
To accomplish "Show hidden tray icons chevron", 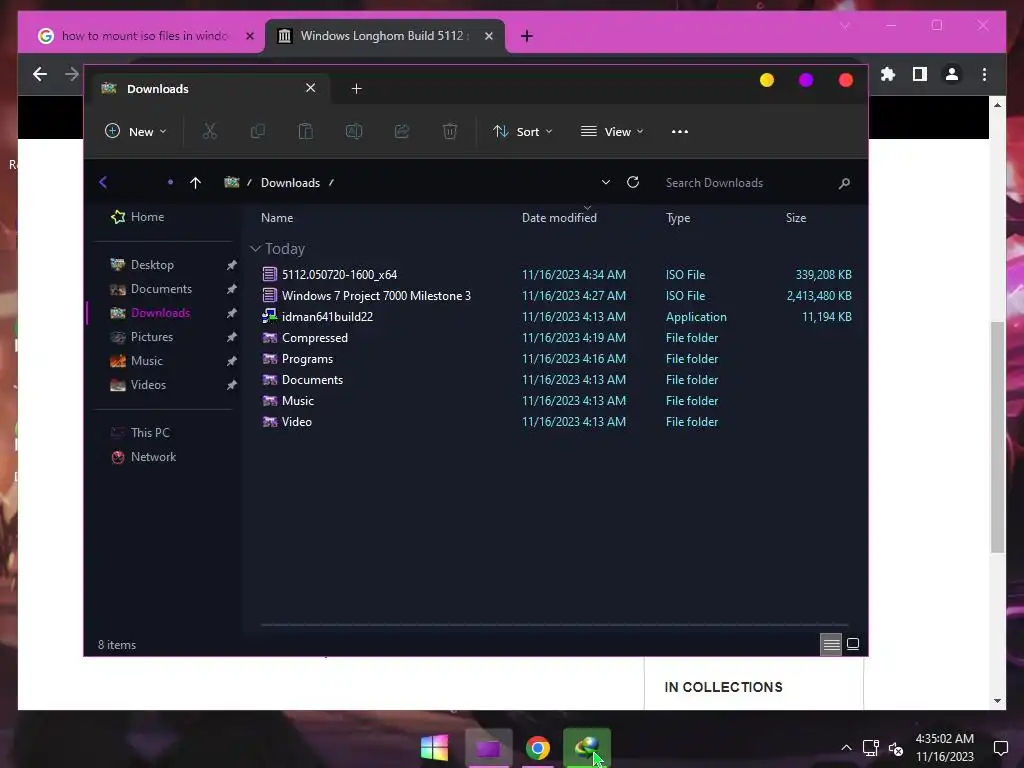I will pyautogui.click(x=846, y=748).
